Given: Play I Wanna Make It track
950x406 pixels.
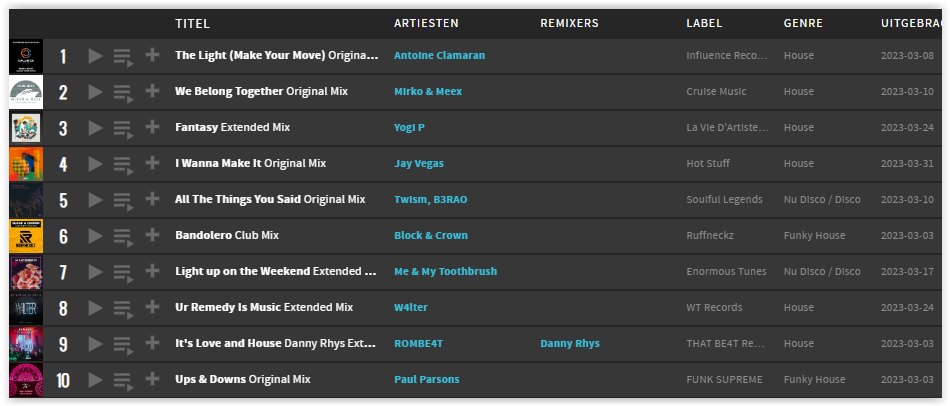Looking at the screenshot, I should (x=95, y=164).
